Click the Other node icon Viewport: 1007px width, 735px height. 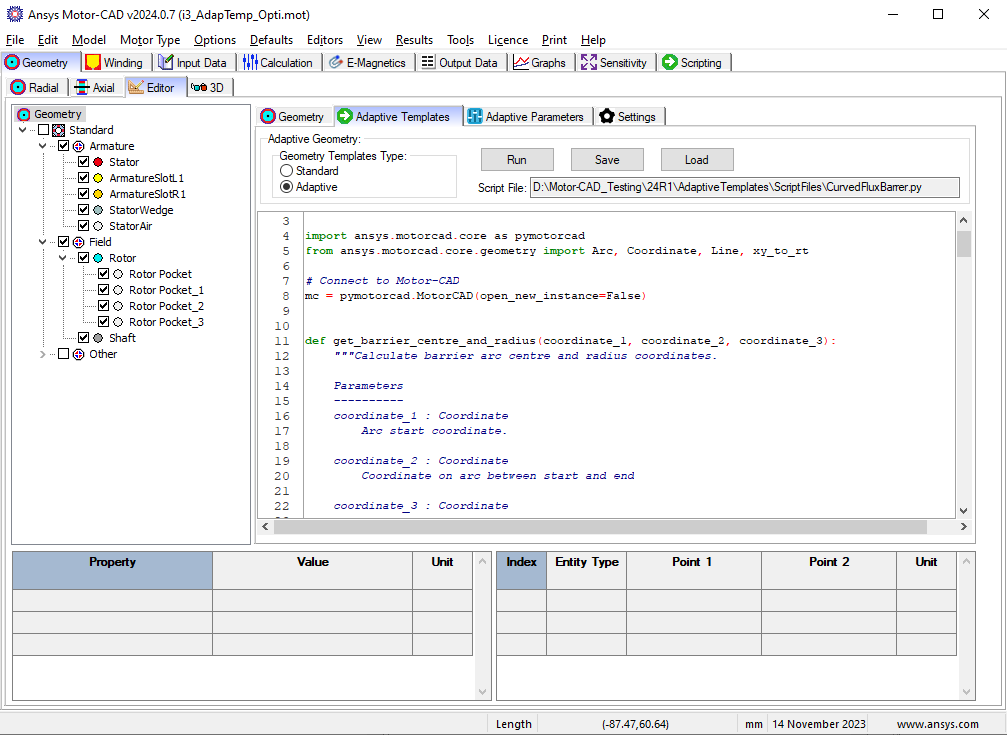(78, 354)
